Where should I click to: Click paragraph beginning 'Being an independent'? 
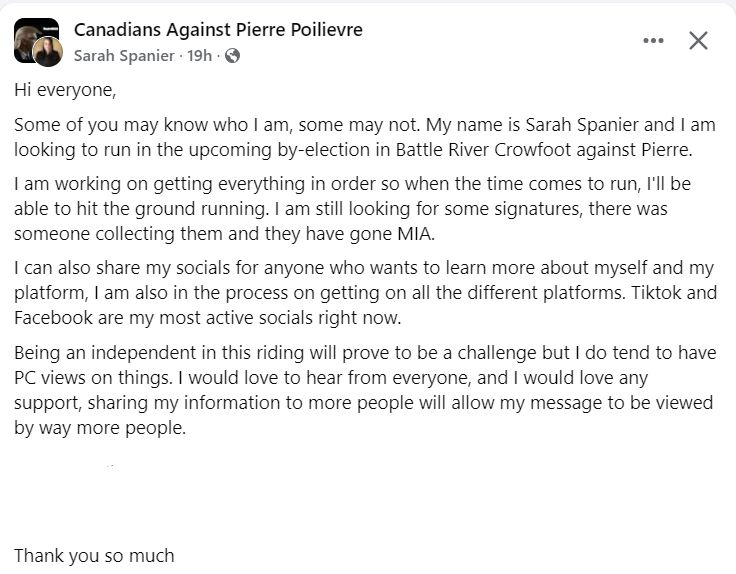(365, 390)
